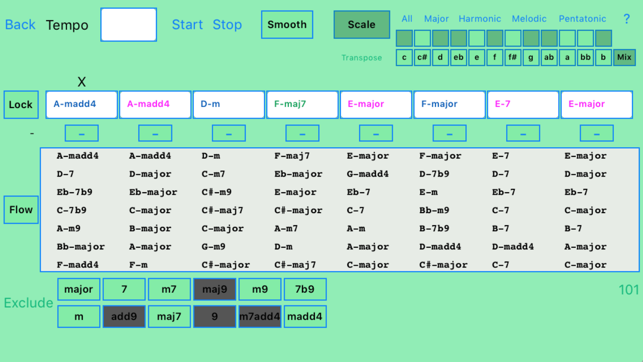Transpose to key g

tap(531, 57)
